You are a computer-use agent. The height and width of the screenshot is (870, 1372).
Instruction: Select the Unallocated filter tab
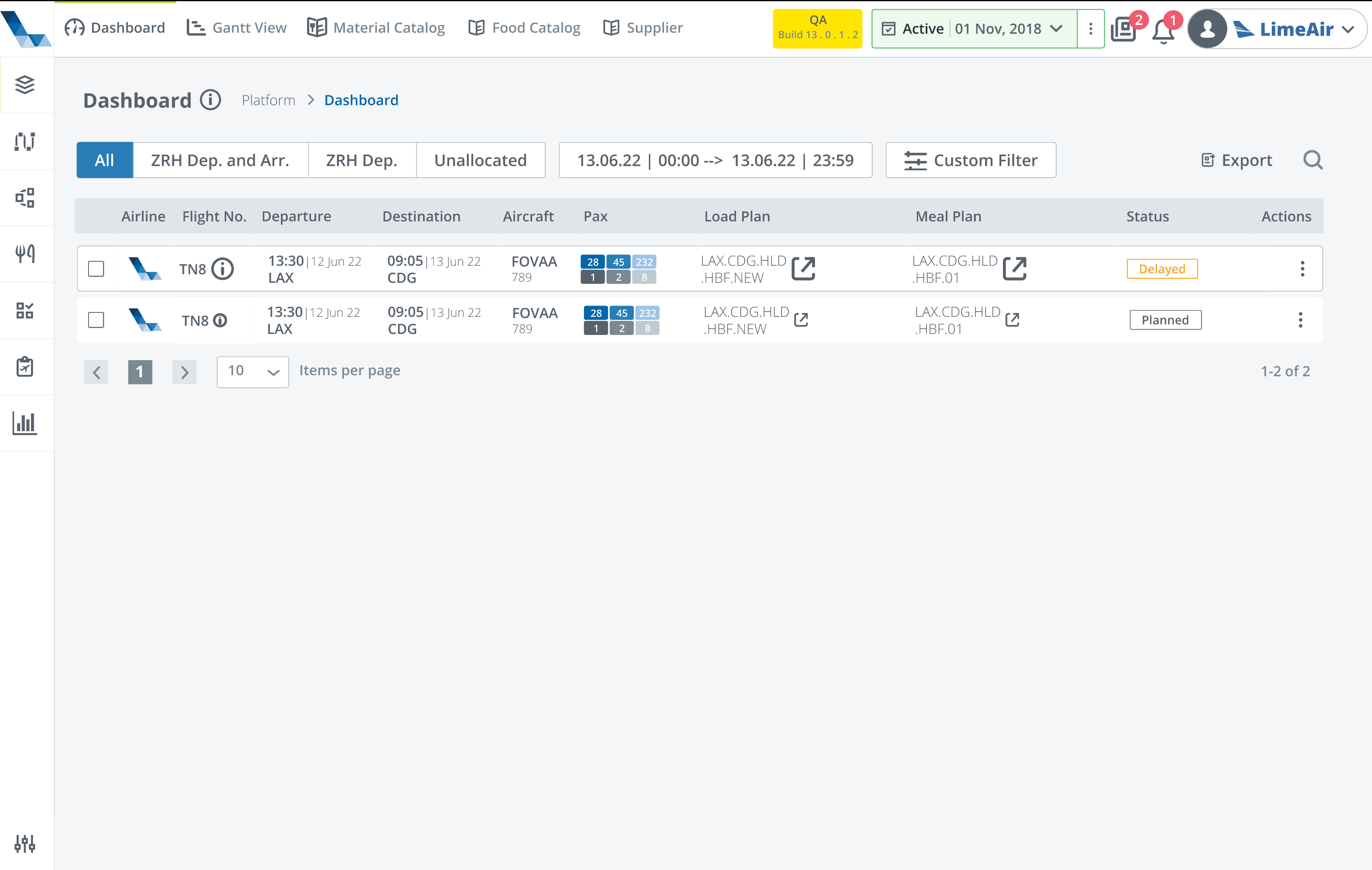tap(480, 160)
